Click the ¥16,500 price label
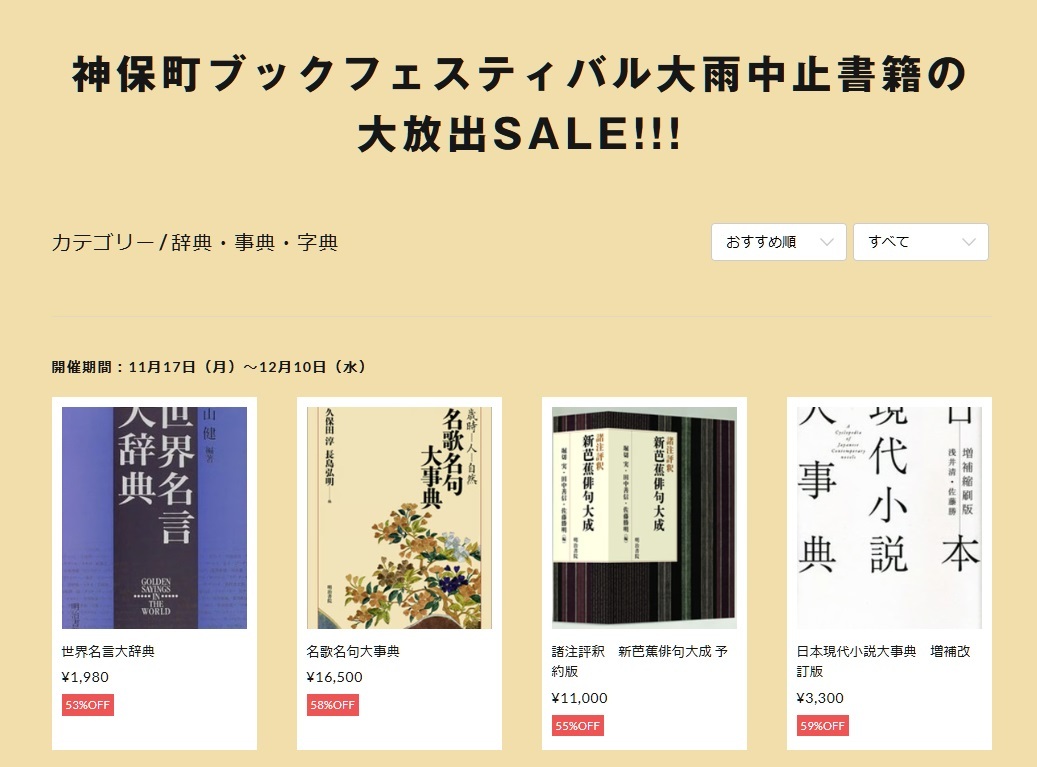The image size is (1037, 767). coord(335,677)
